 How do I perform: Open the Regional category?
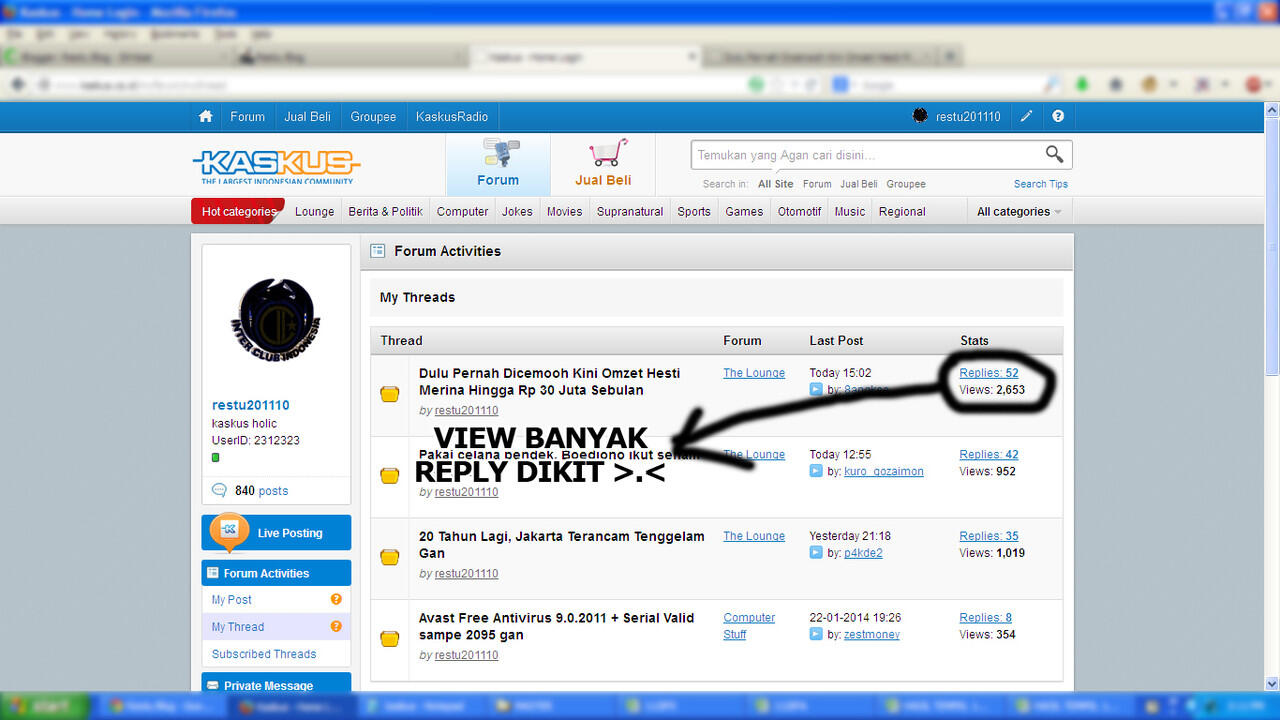tap(902, 211)
